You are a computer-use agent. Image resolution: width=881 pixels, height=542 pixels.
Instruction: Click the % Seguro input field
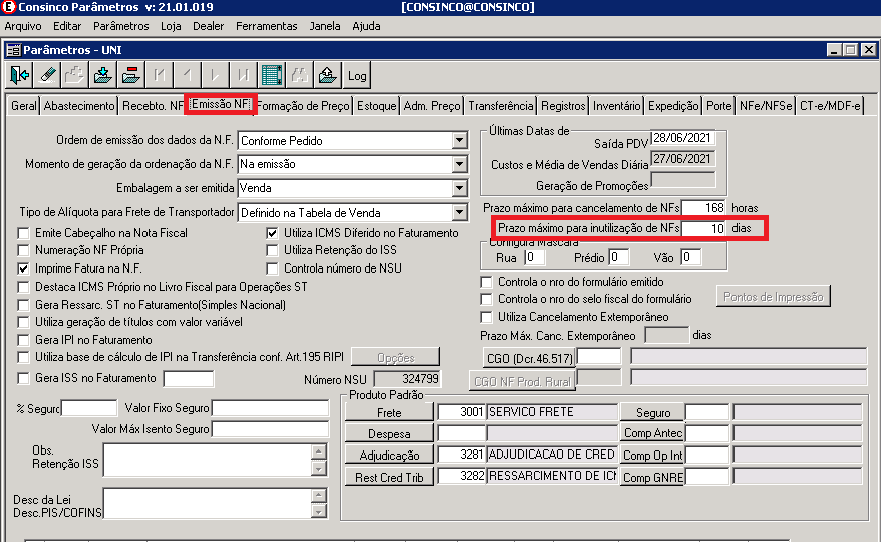coord(89,408)
